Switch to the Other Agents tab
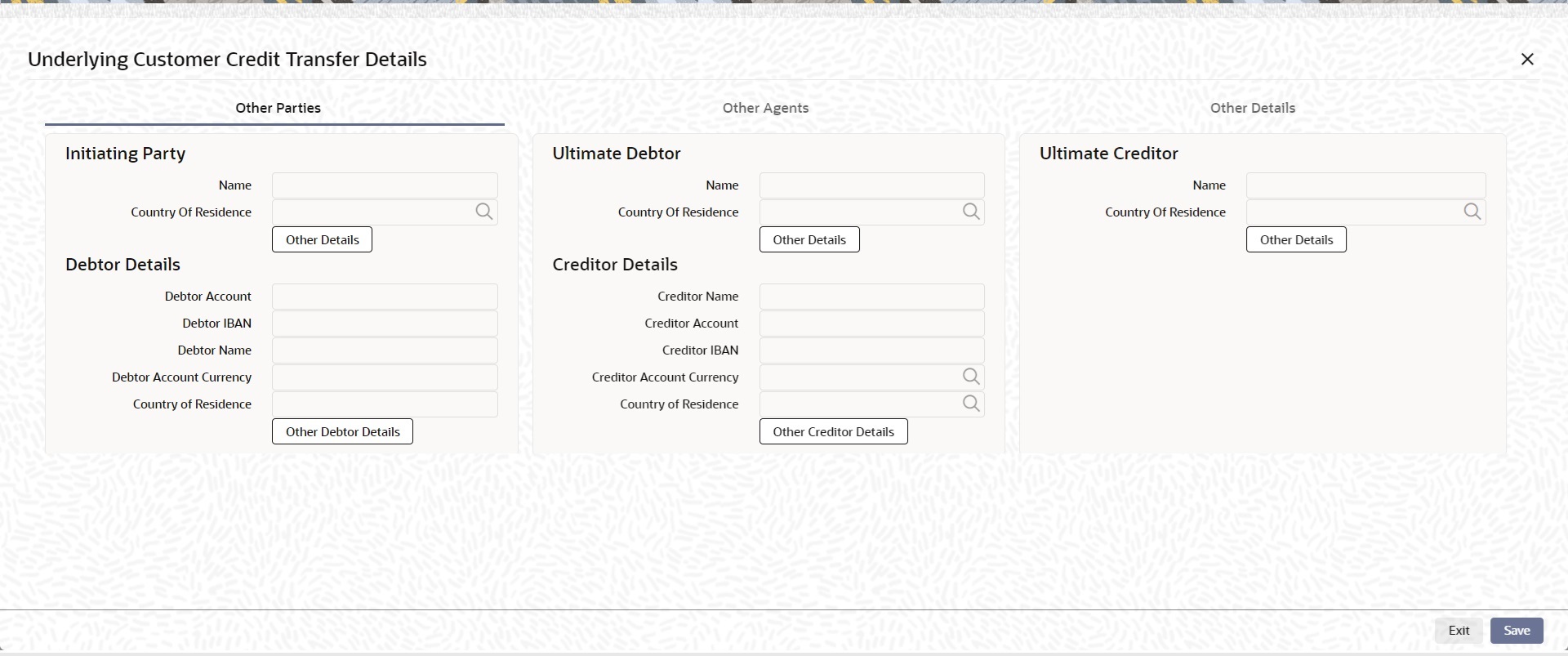Viewport: 1568px width, 656px height. 765,108
